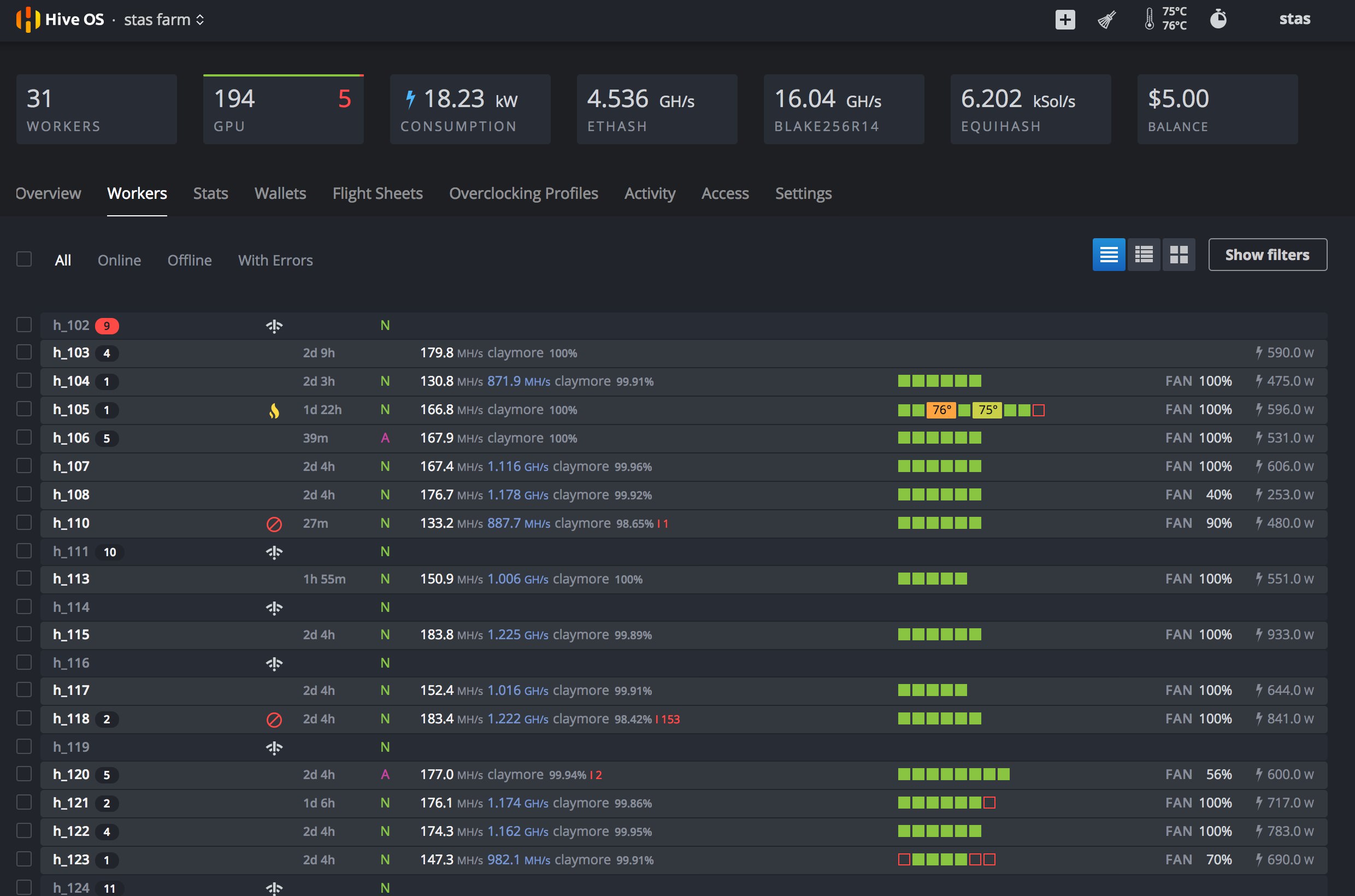The height and width of the screenshot is (896, 1355).
Task: Toggle checkbox for worker h_118
Action: click(24, 718)
